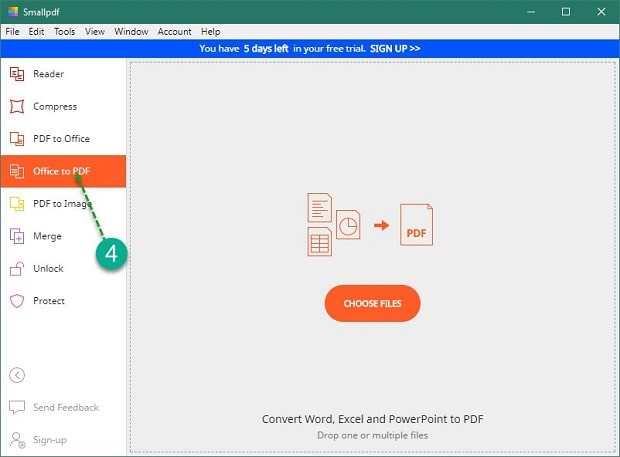This screenshot has height=457, width=620.
Task: Close the Smallpdf window
Action: click(601, 12)
